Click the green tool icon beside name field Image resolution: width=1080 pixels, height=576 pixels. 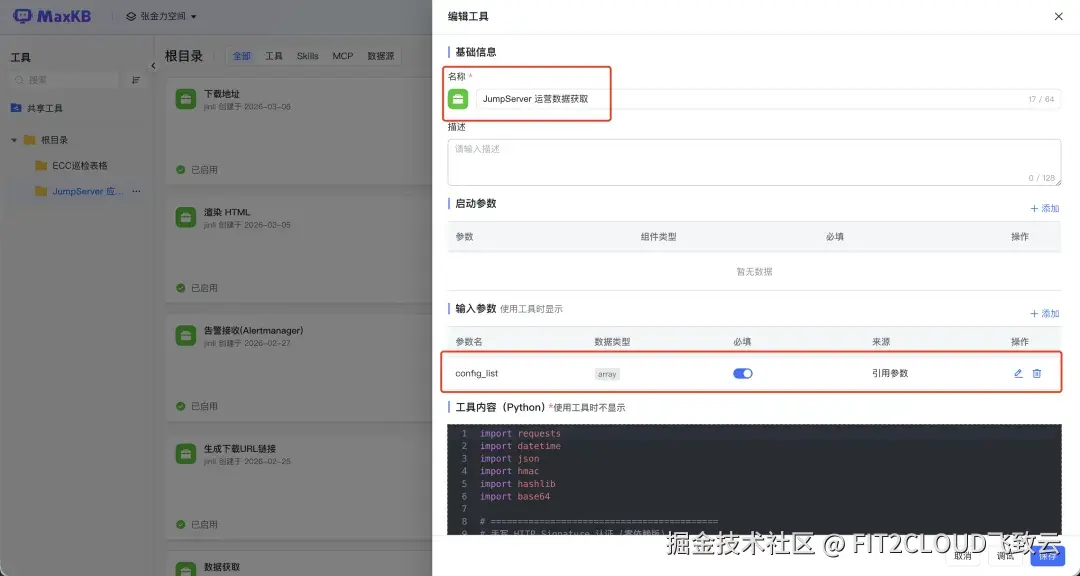point(458,99)
